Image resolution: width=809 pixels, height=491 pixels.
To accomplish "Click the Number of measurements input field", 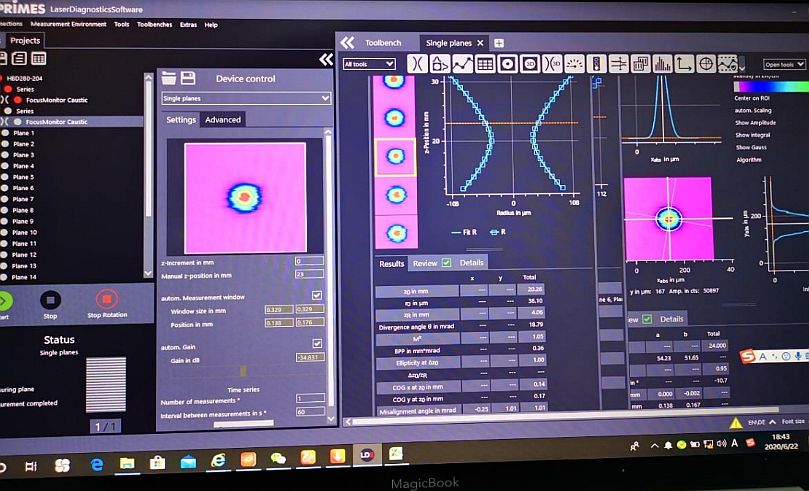I will pos(310,399).
